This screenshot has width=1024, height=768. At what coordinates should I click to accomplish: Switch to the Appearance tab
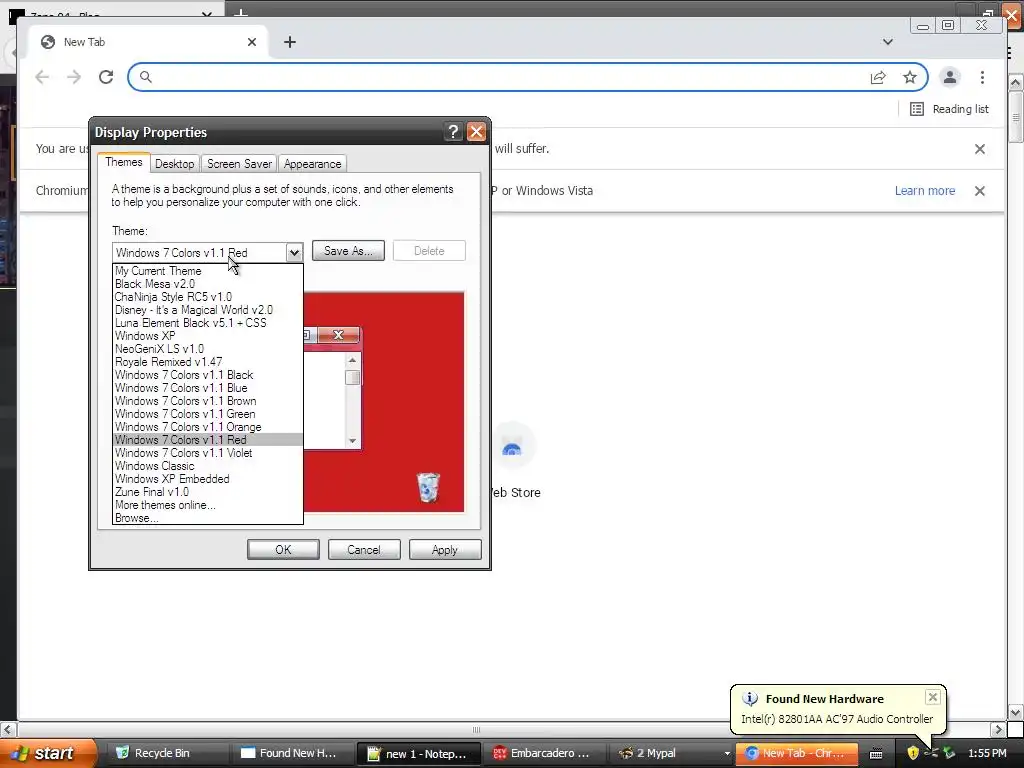[312, 163]
